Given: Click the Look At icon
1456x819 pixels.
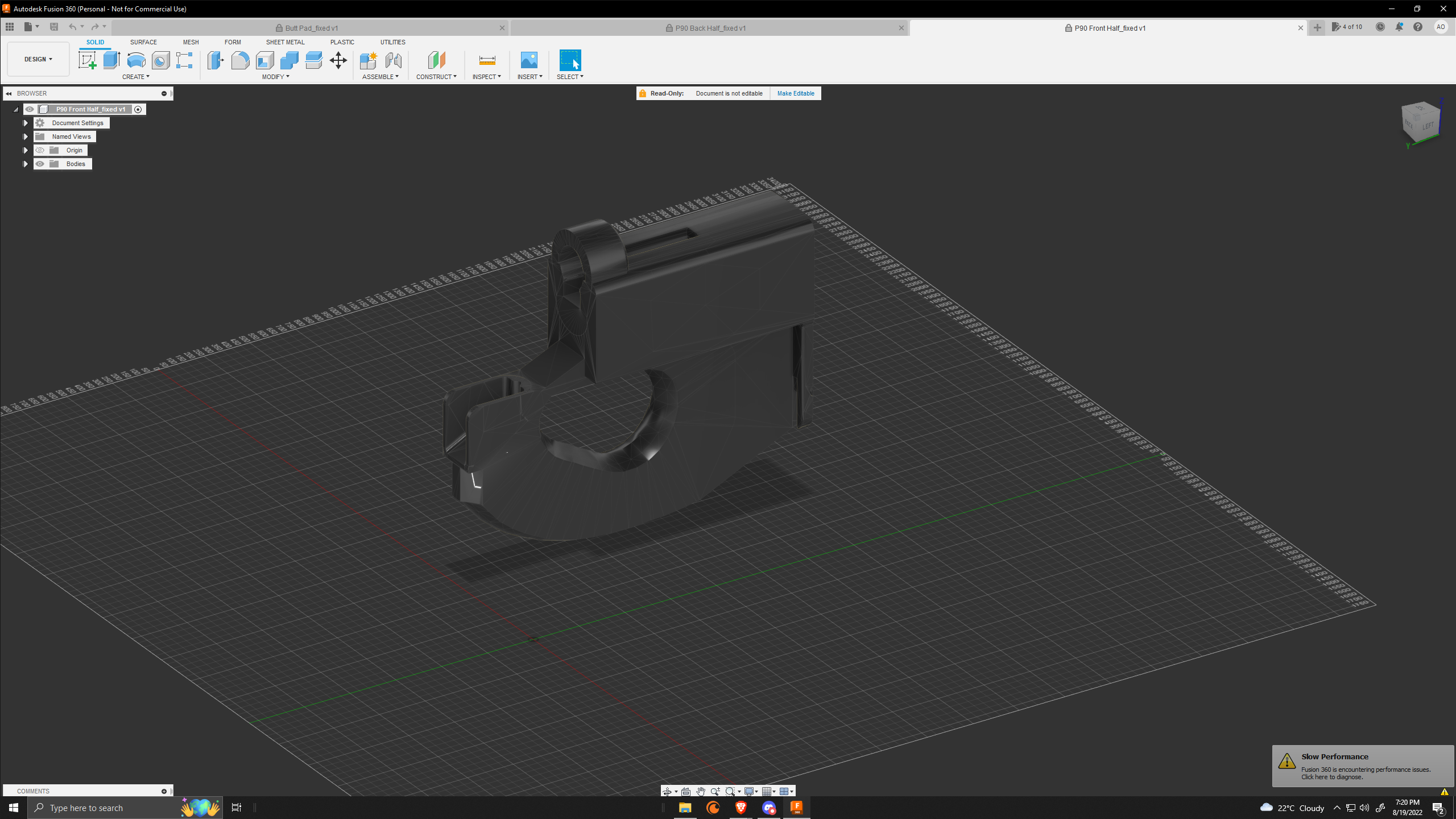Looking at the screenshot, I should tap(686, 791).
